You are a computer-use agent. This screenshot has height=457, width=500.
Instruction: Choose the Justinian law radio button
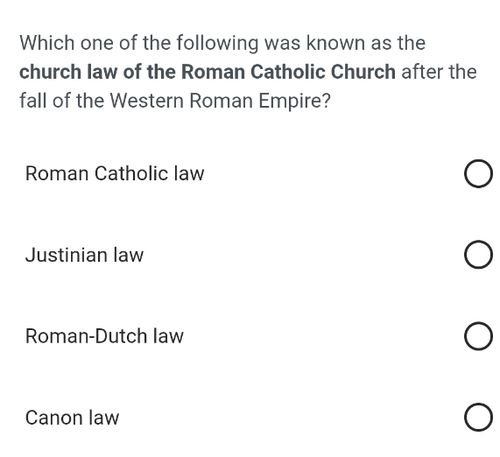(478, 255)
